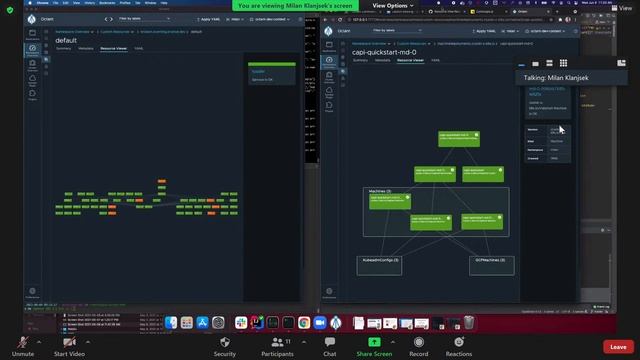640x360 pixels.
Task: Click the green encryption shield icon
Action: 10,10
